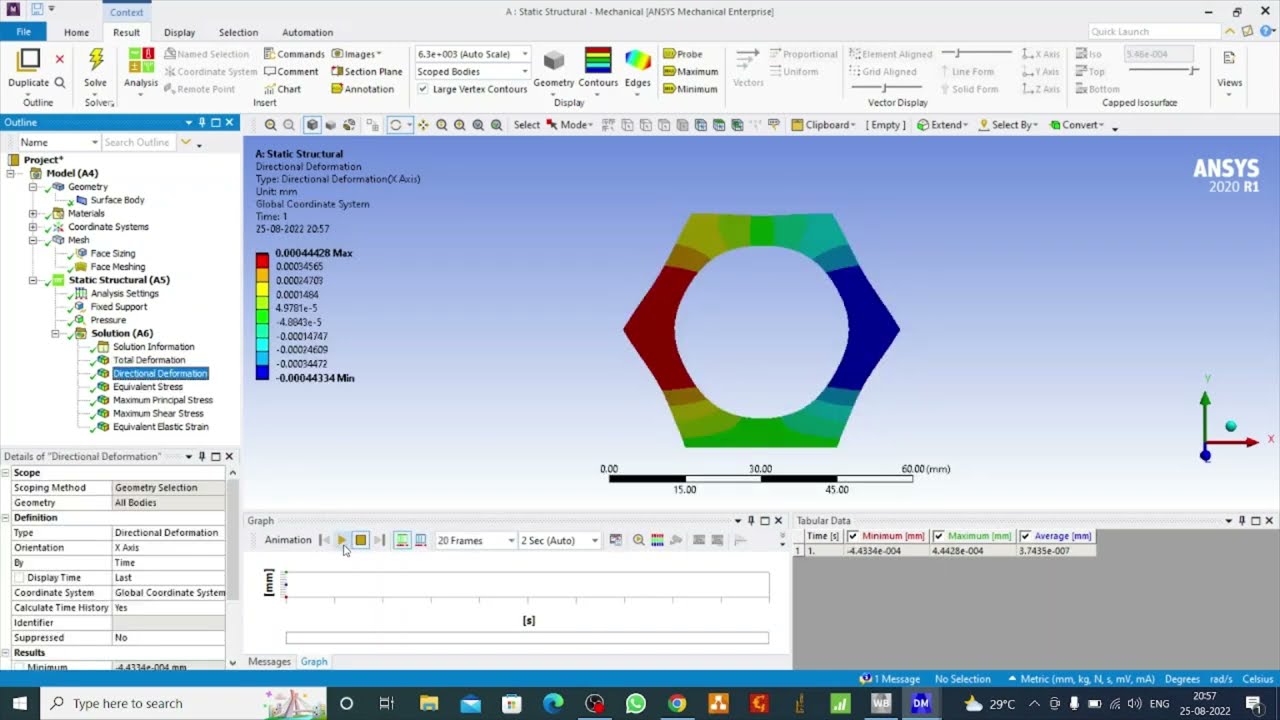Open the 6.3e+003 (Auto Scale) dropdown
Viewport: 1280px width, 720px height.
click(x=473, y=54)
